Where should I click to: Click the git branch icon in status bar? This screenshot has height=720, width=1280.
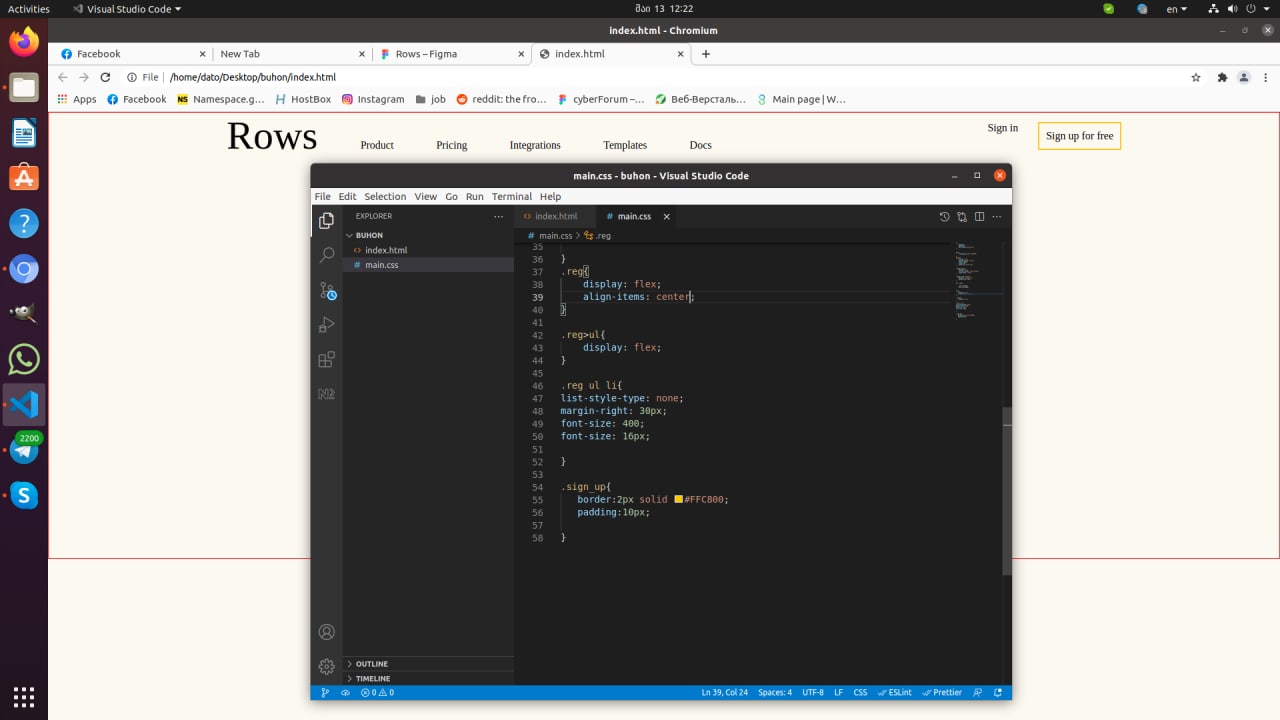pos(325,692)
